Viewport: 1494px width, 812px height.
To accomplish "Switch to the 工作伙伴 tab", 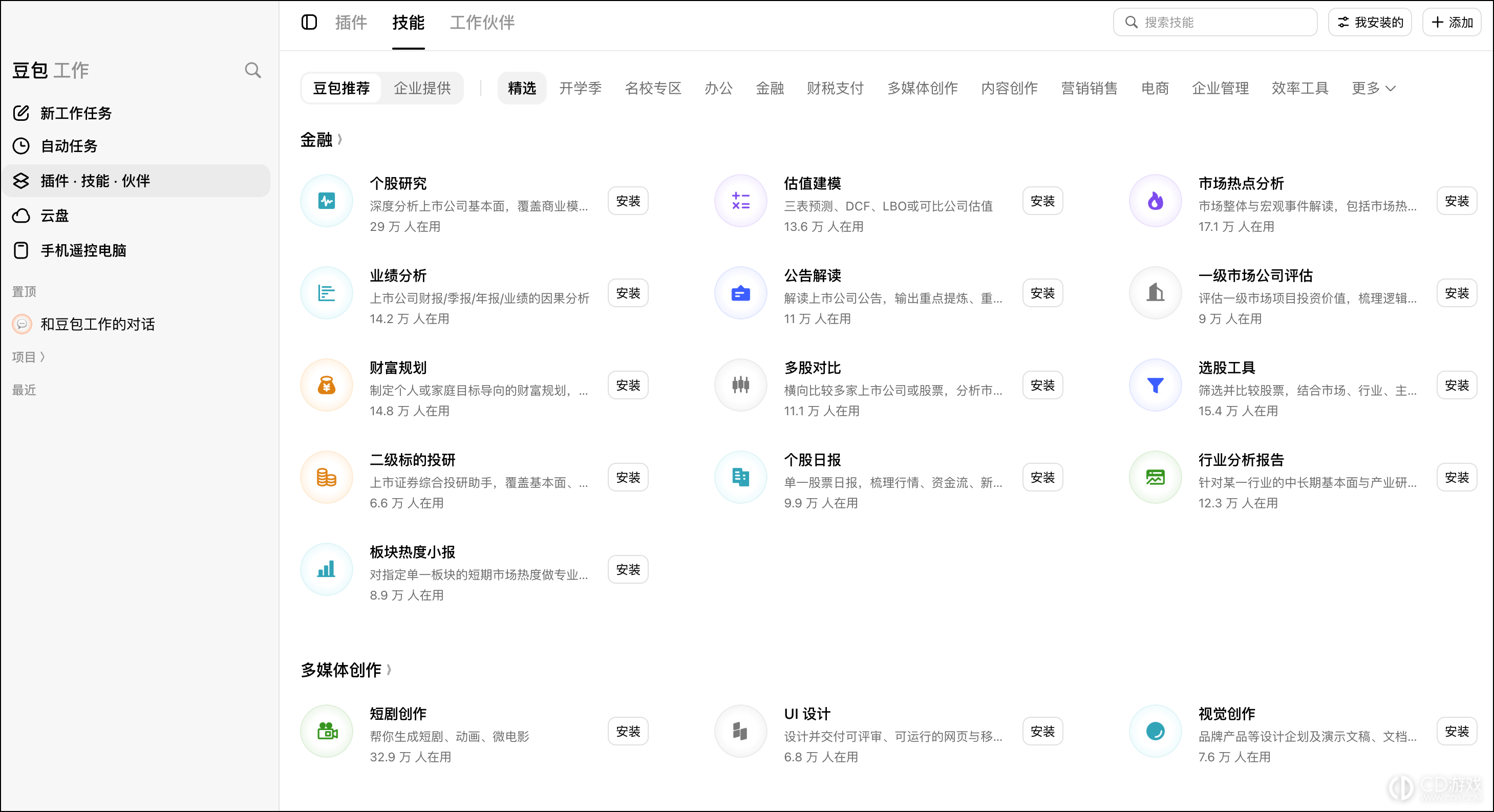I will 482,23.
